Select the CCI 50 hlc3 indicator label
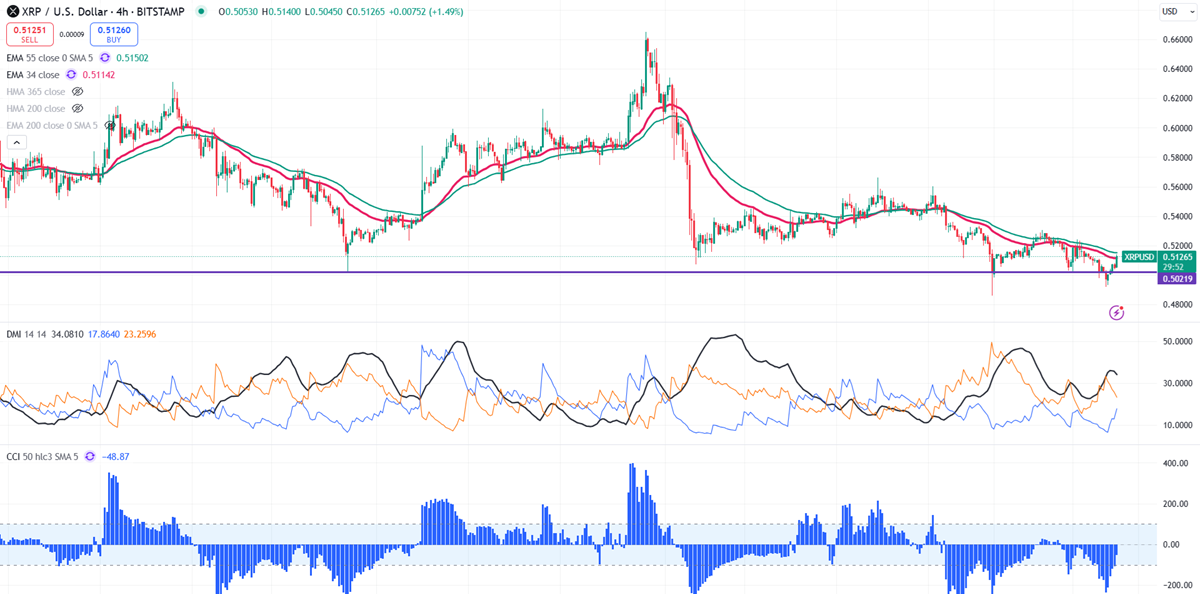Screen dimensions: 1201x594 click(x=44, y=456)
